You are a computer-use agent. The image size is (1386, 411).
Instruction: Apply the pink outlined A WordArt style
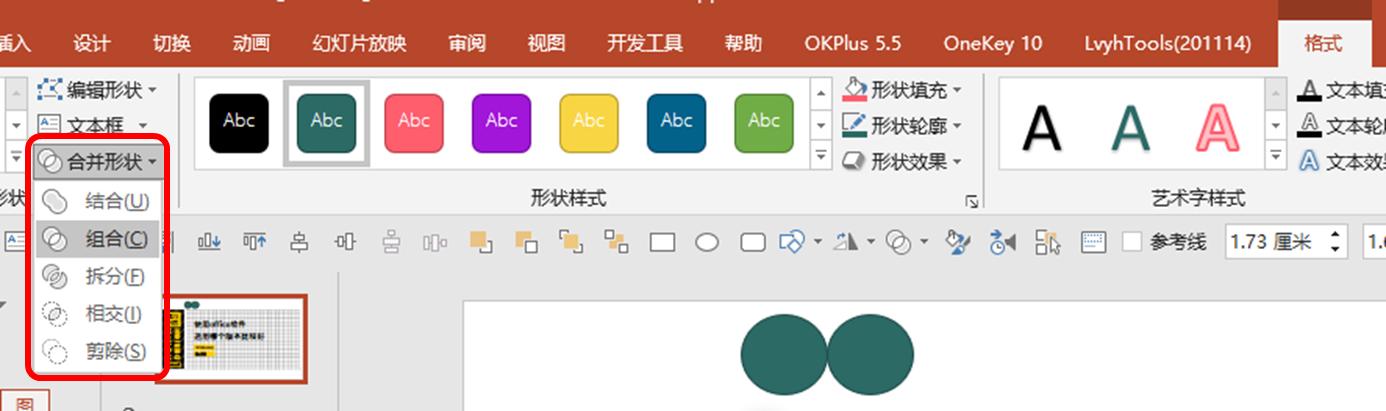[x=1219, y=128]
